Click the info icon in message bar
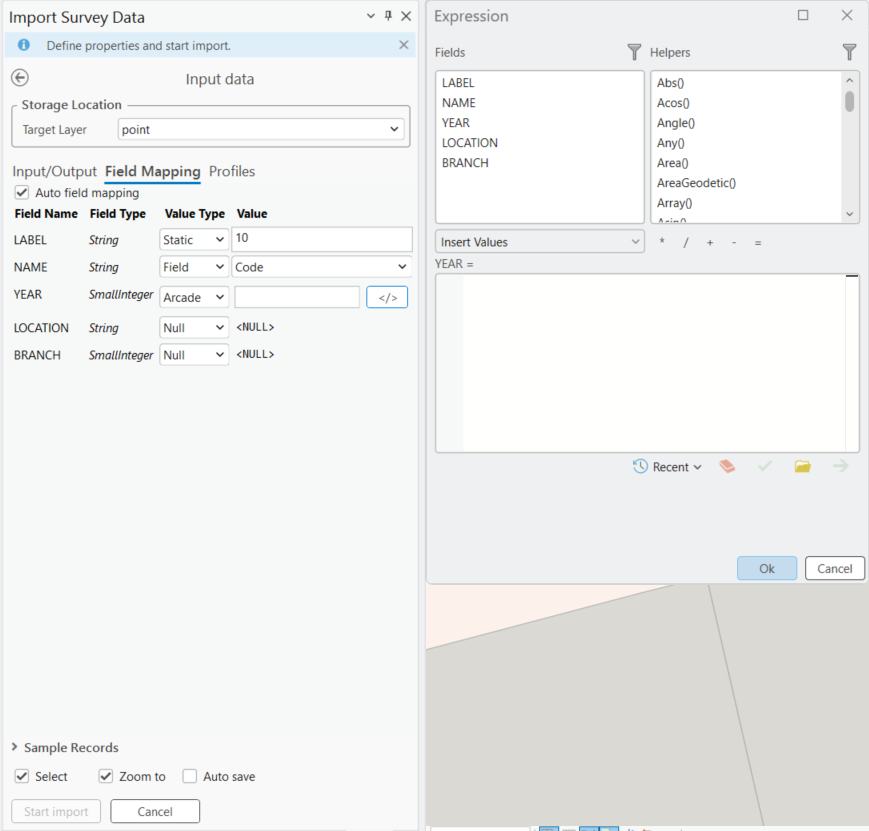Screen dimensions: 869x831 [x=24, y=45]
